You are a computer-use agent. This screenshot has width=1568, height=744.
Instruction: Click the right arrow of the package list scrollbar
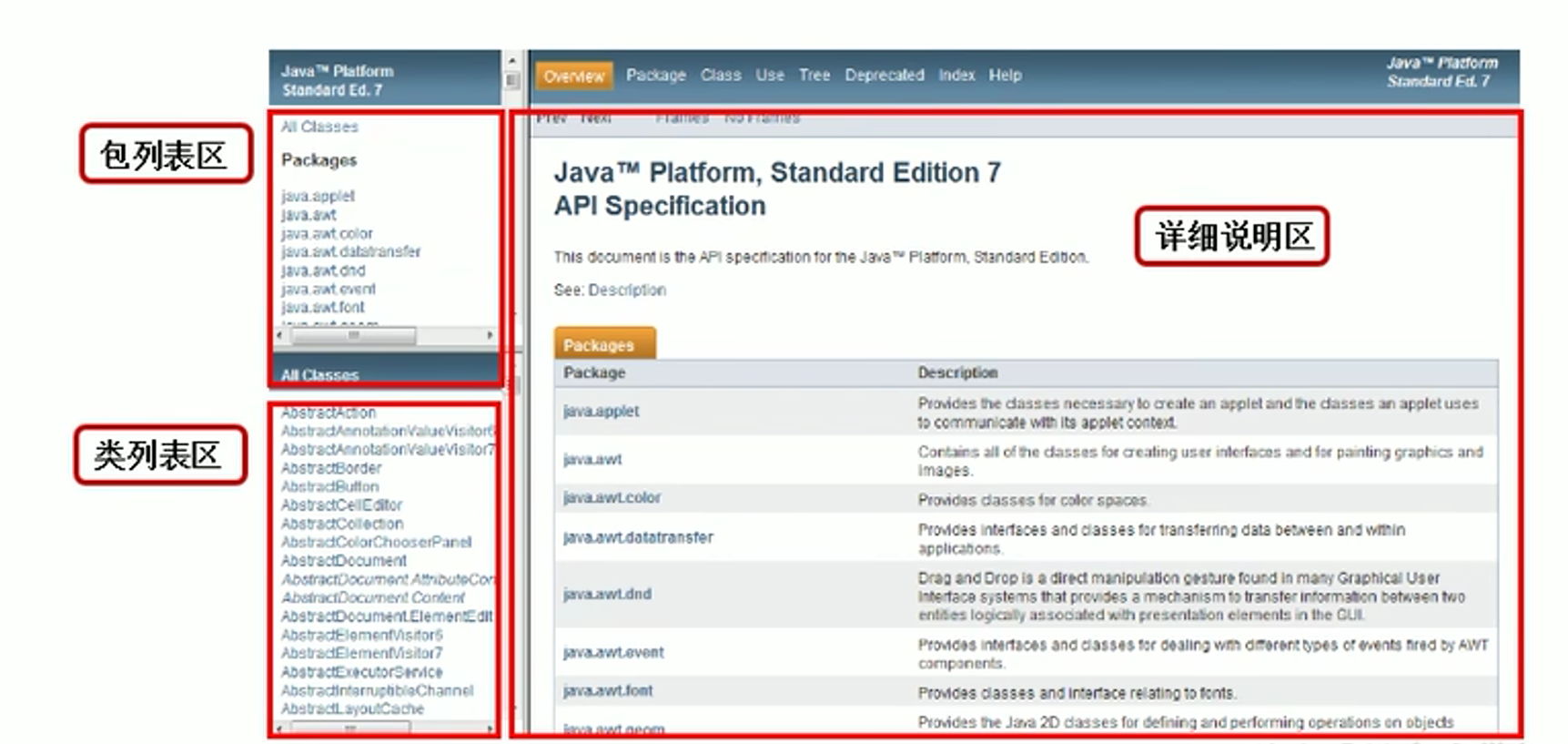(490, 335)
